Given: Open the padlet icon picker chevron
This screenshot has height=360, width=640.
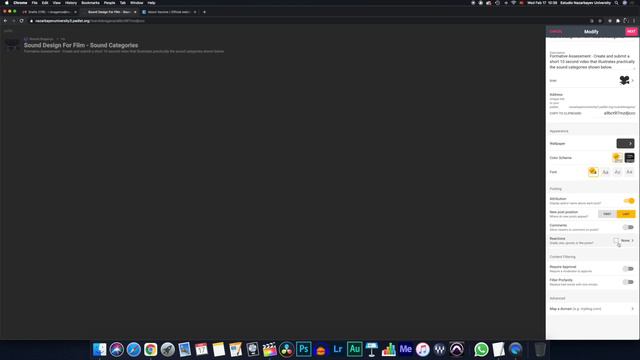Looking at the screenshot, I should tap(633, 80).
